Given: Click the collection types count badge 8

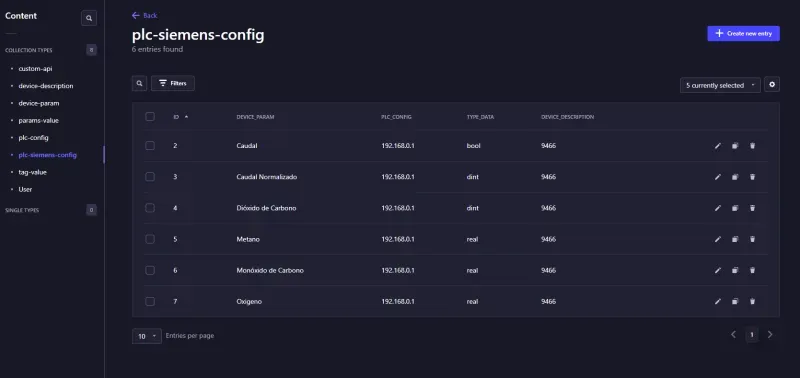Looking at the screenshot, I should (91, 50).
